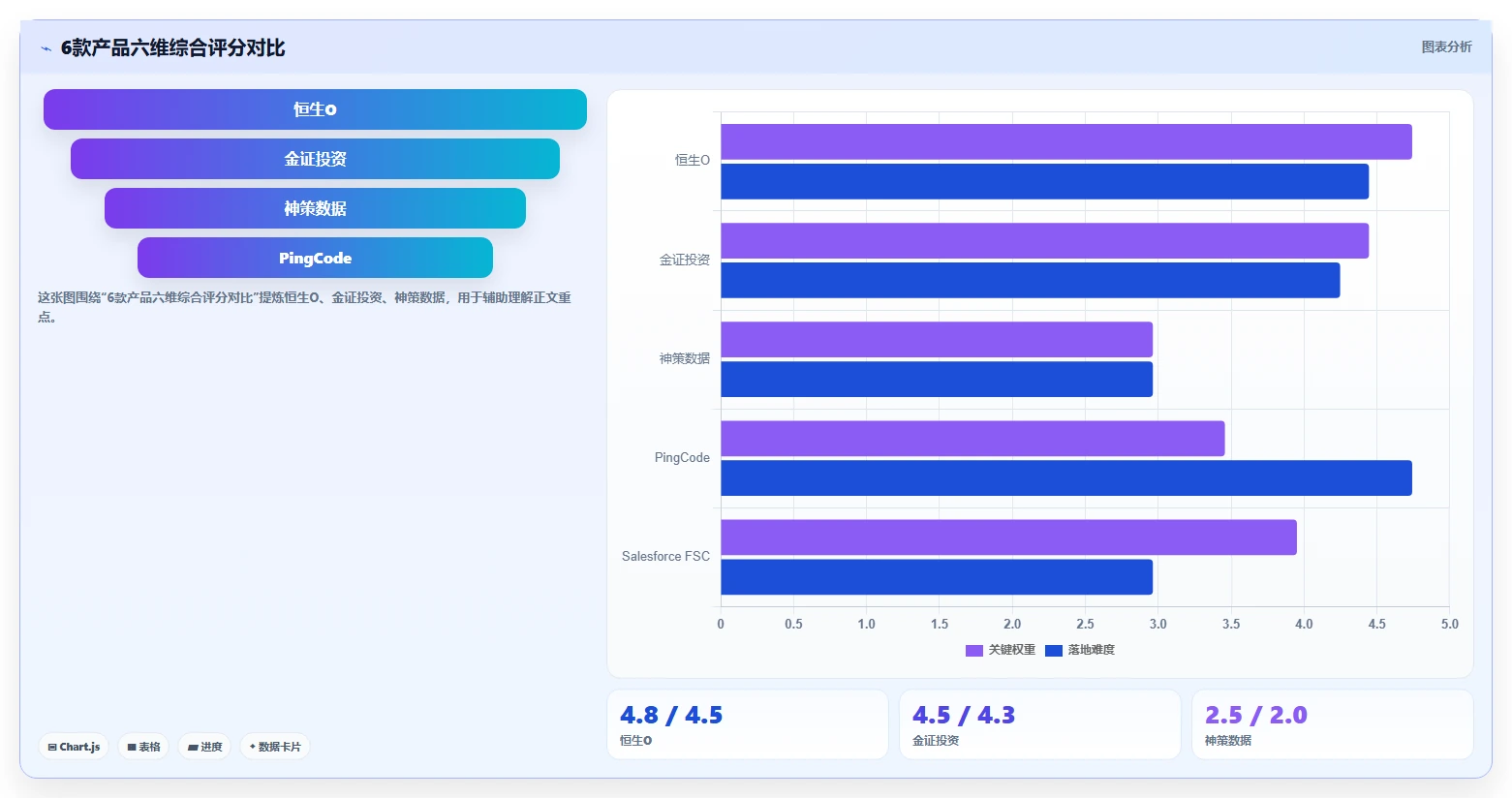Click the blue 落地难度 bar for PingCode
This screenshot has width=1512, height=798.
[1066, 477]
